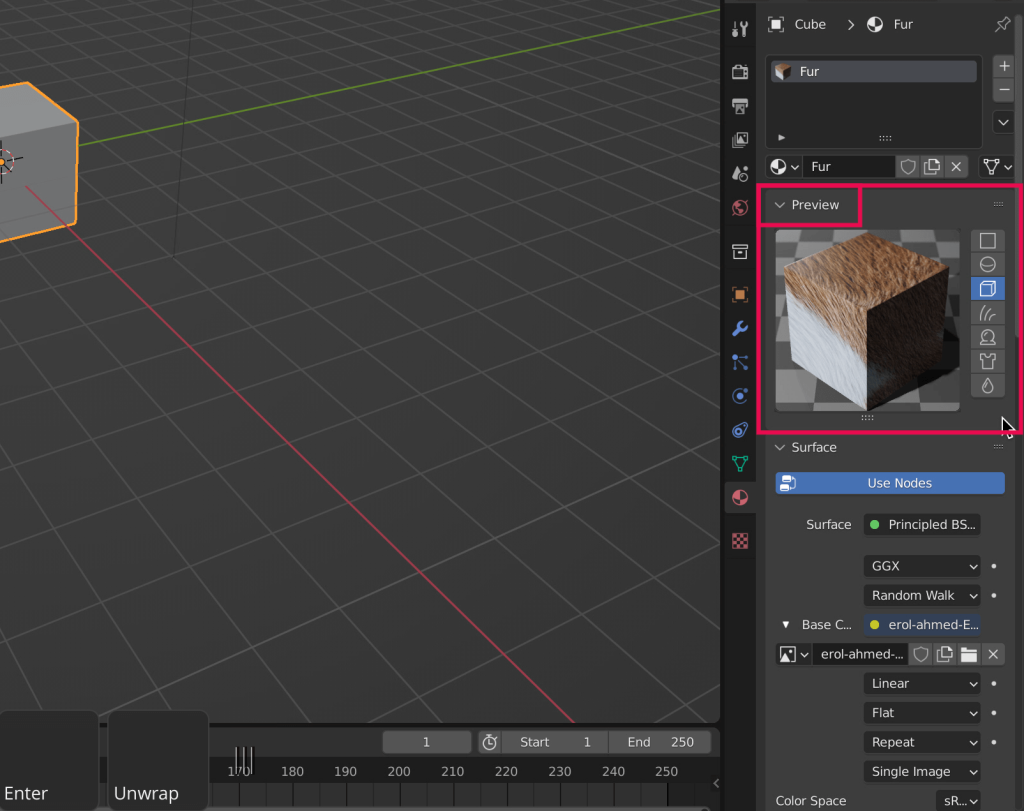The width and height of the screenshot is (1024, 811).
Task: Open the Single Image source dropdown
Action: coord(922,772)
